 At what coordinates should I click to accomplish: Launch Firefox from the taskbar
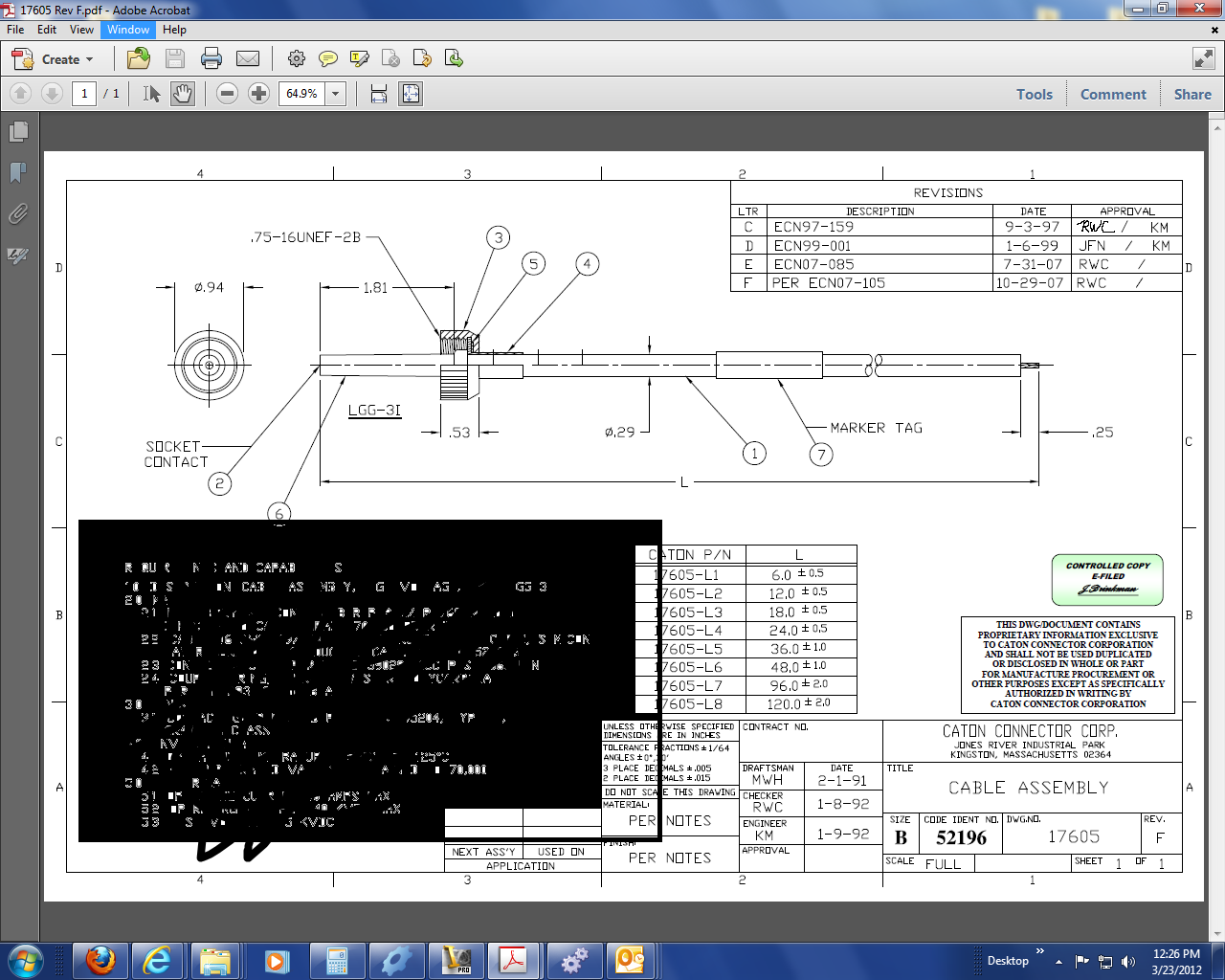click(100, 960)
